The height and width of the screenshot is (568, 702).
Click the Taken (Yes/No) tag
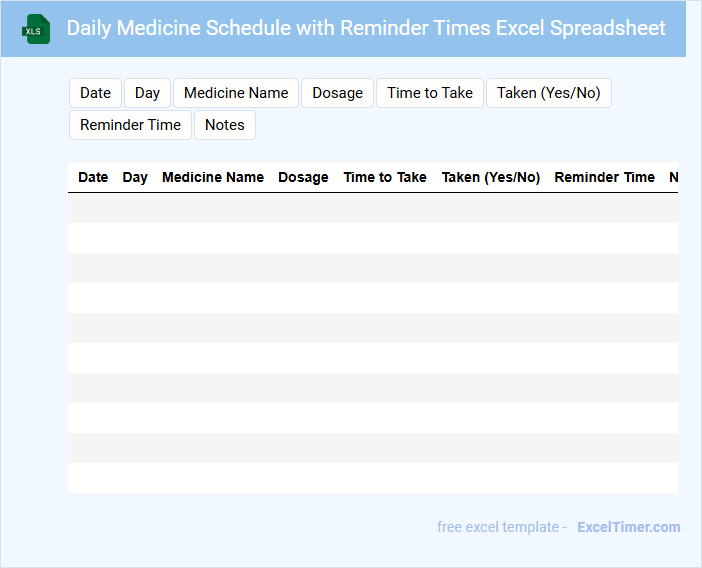click(x=548, y=93)
